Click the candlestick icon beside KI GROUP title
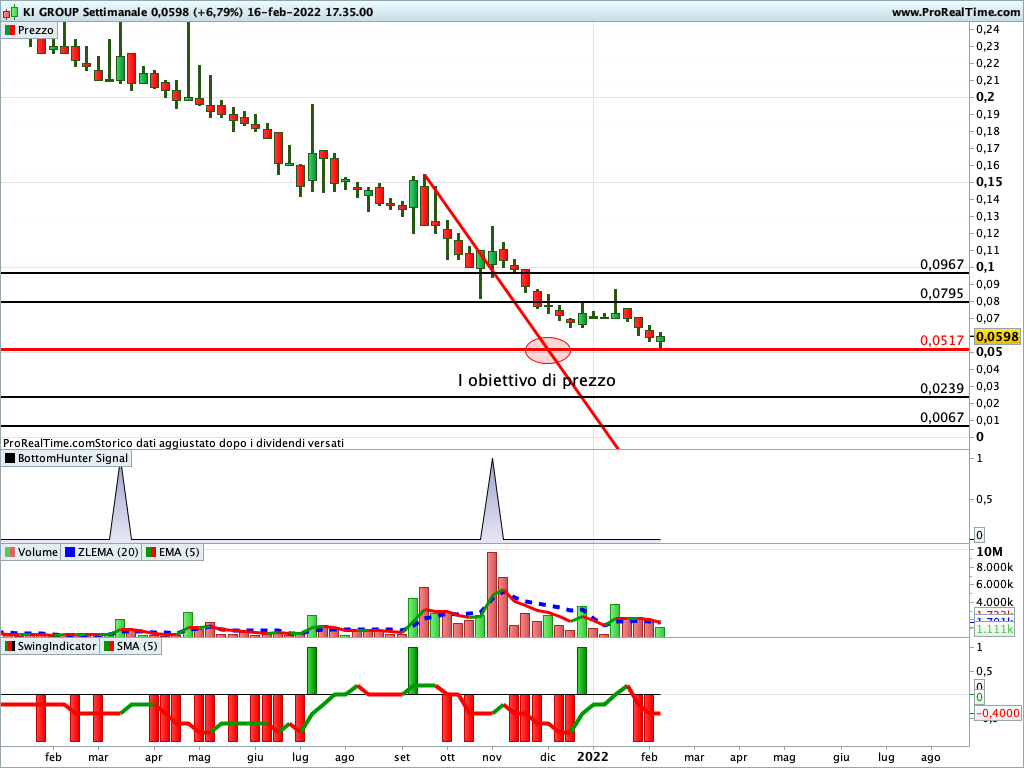The width and height of the screenshot is (1024, 768). pyautogui.click(x=10, y=12)
